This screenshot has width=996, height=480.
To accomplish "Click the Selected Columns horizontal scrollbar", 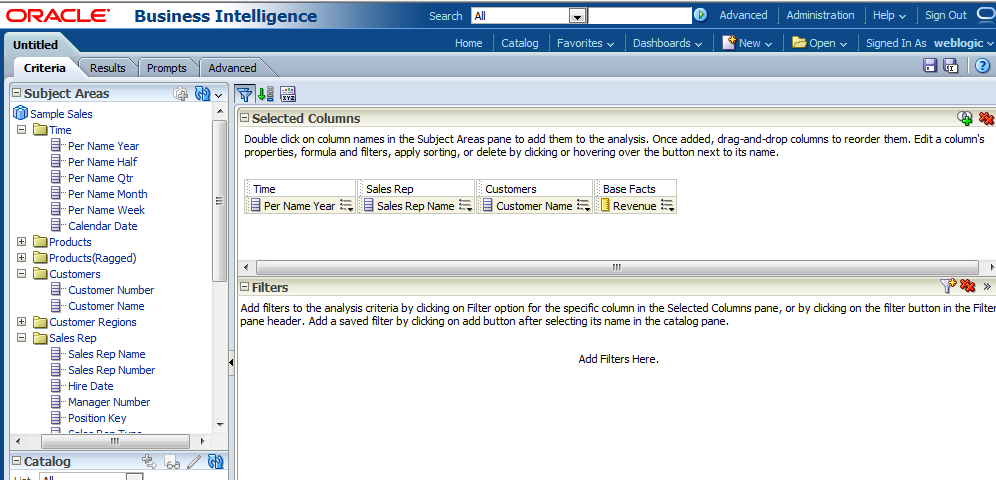I will 616,267.
